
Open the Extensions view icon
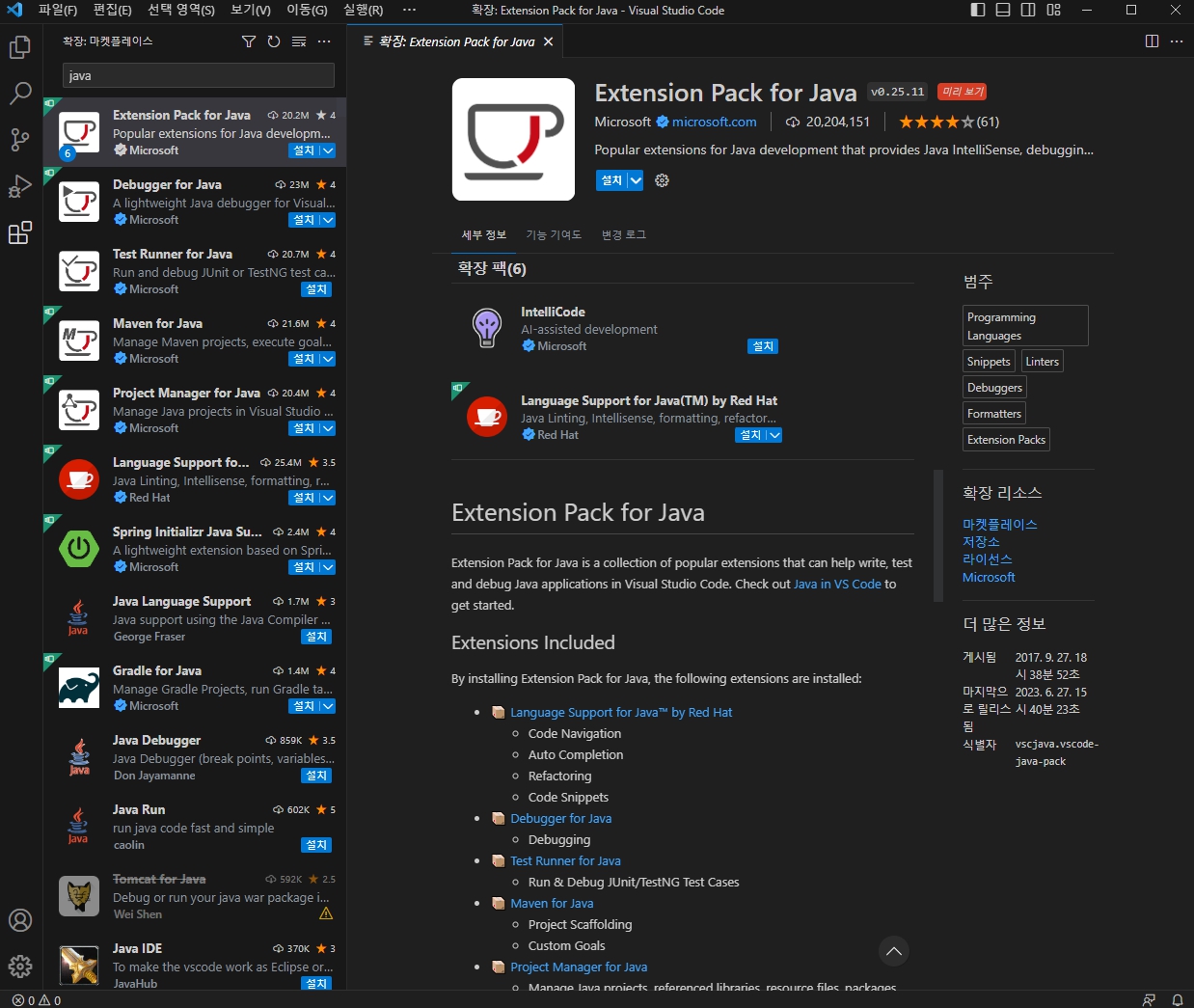coord(20,232)
